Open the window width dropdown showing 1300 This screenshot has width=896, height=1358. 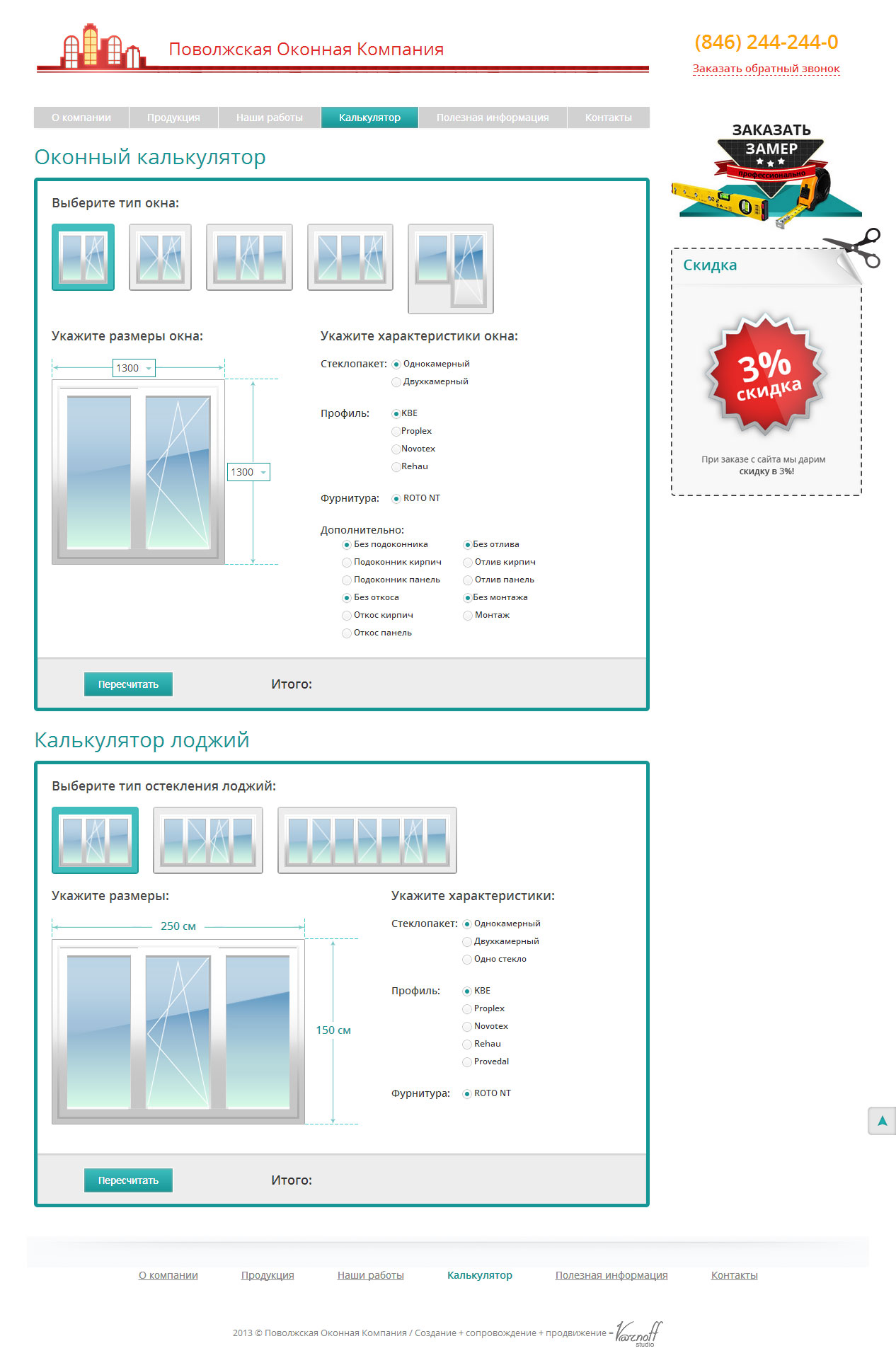[x=134, y=368]
